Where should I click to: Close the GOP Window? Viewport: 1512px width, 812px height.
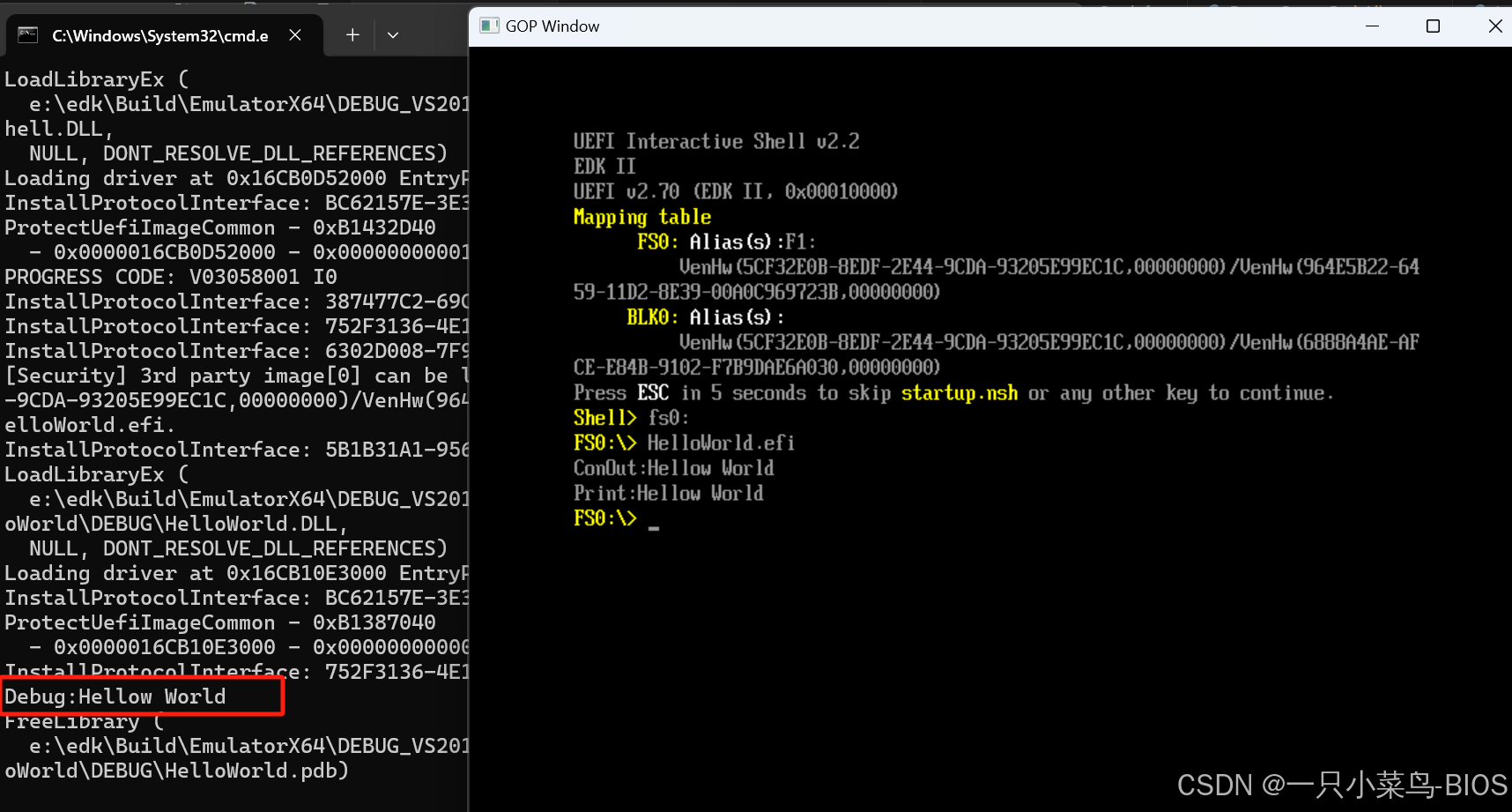(1494, 26)
